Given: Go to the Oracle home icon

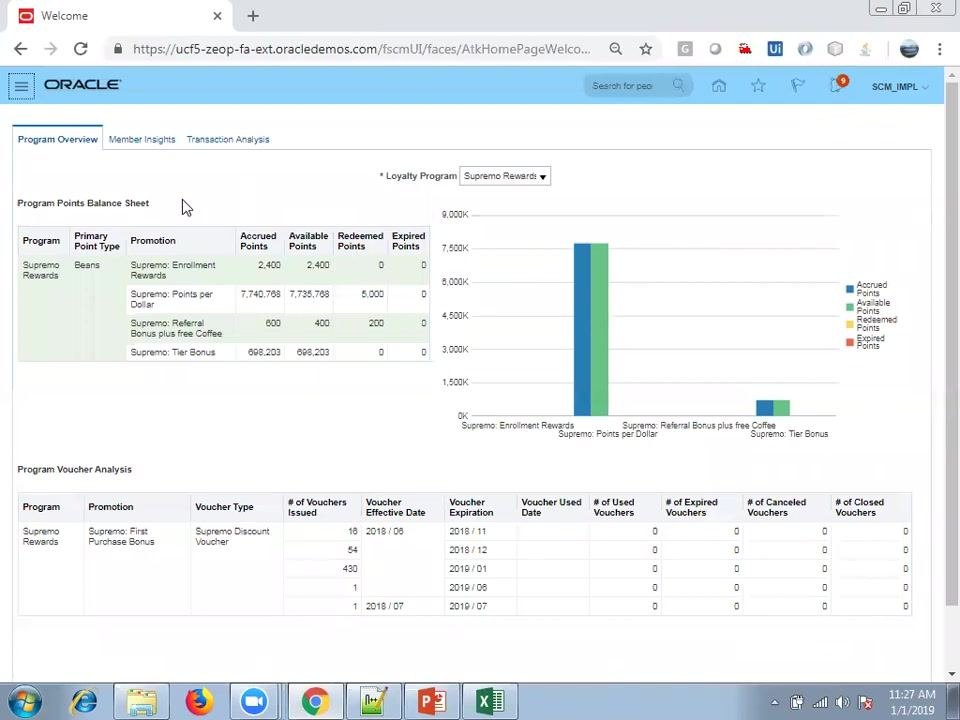Looking at the screenshot, I should tap(719, 86).
